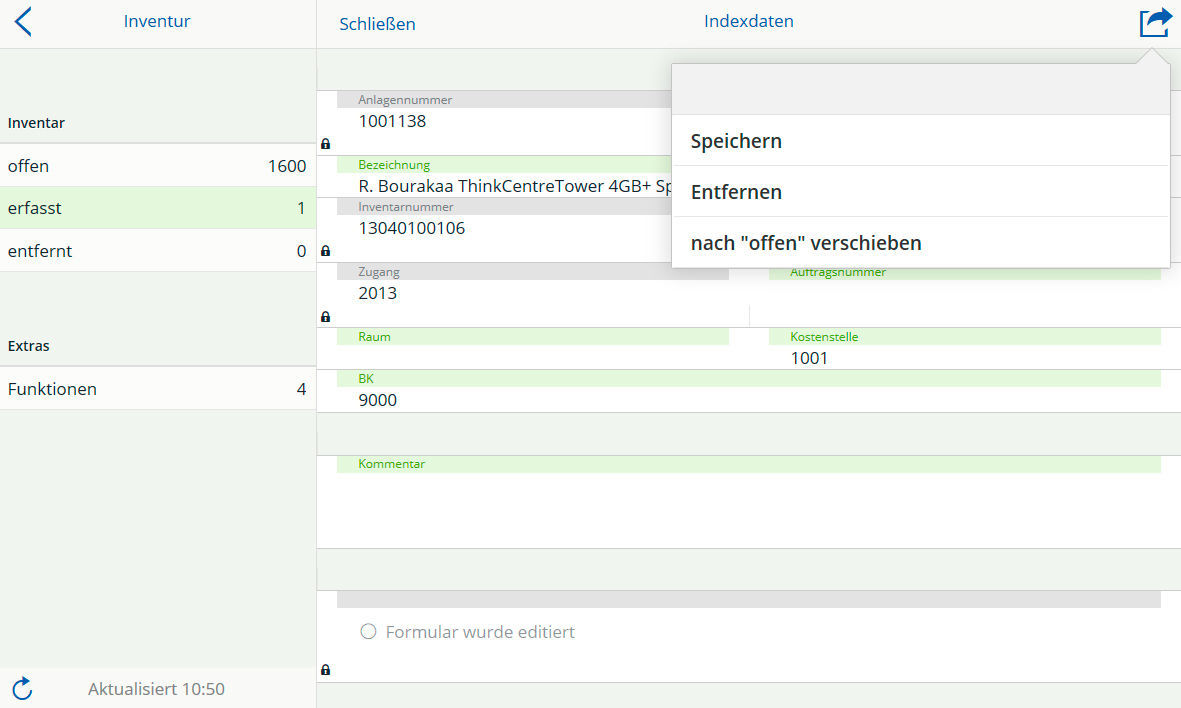Screen dimensions: 1181x708
Task: Click the refresh icon at bottom left
Action: pyautogui.click(x=23, y=688)
